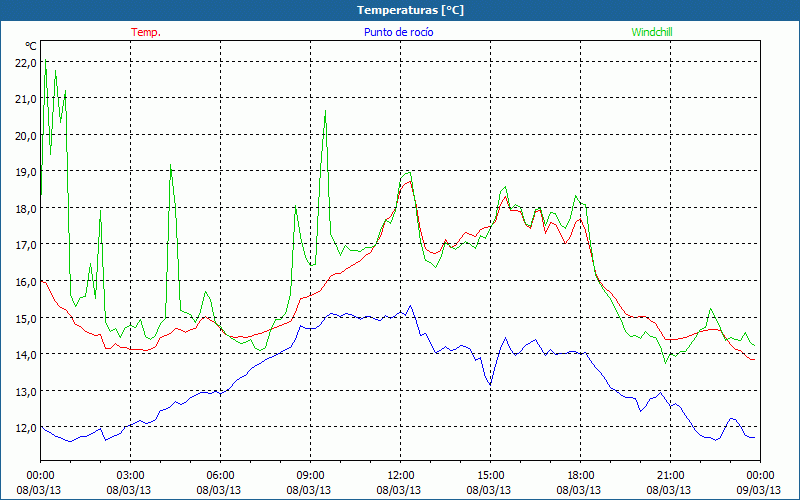Click the 06:00 time axis label
800x500 pixels.
tap(220, 476)
